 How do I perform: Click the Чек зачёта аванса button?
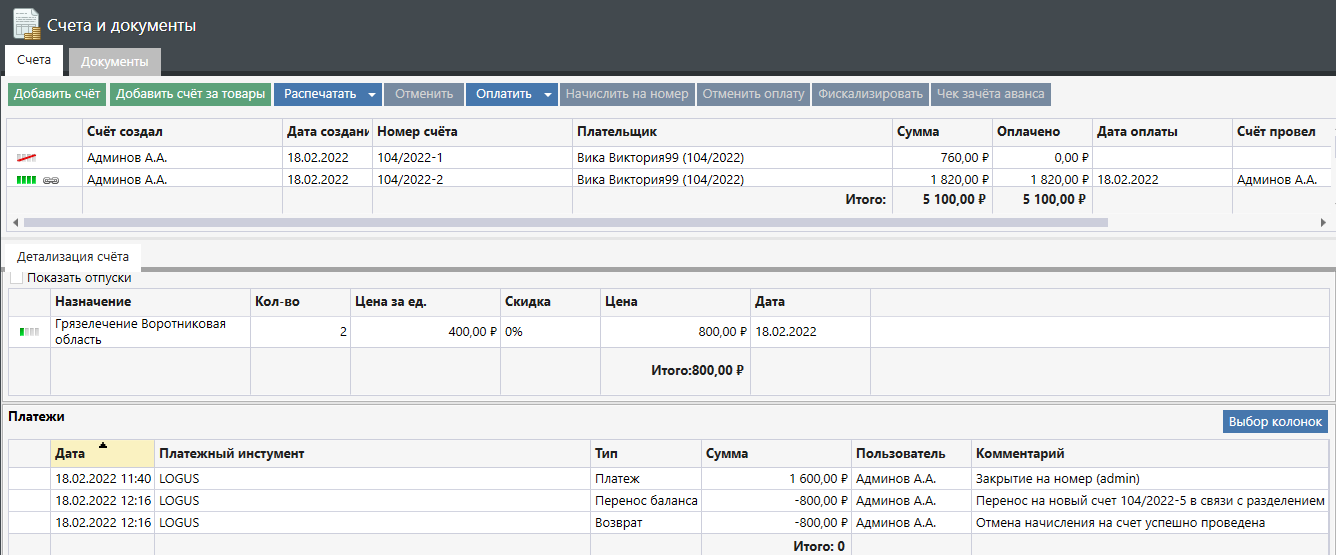point(991,94)
